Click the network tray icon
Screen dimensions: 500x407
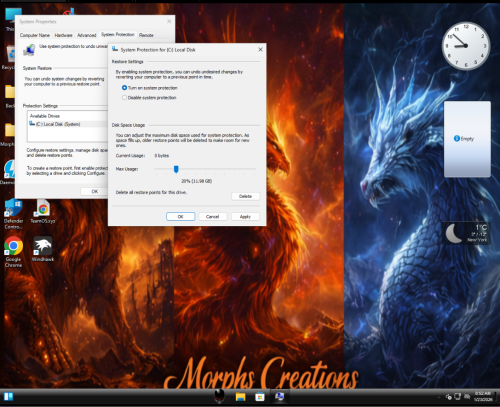[458, 397]
